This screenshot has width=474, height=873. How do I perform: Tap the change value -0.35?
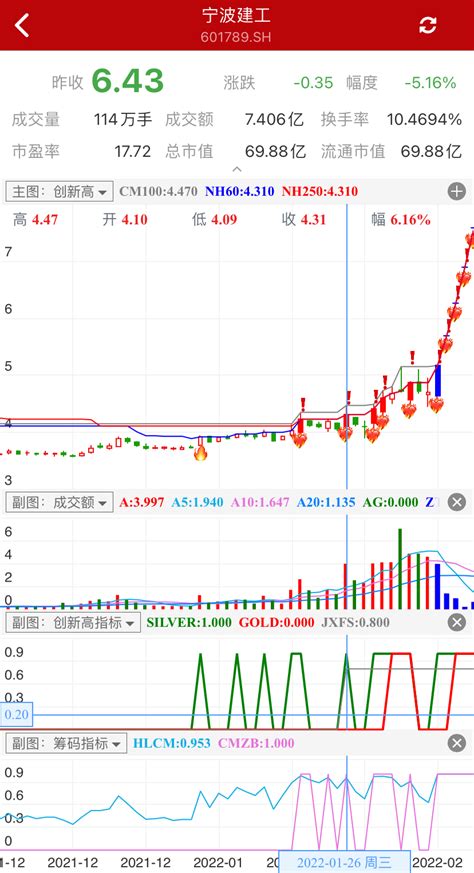point(313,83)
